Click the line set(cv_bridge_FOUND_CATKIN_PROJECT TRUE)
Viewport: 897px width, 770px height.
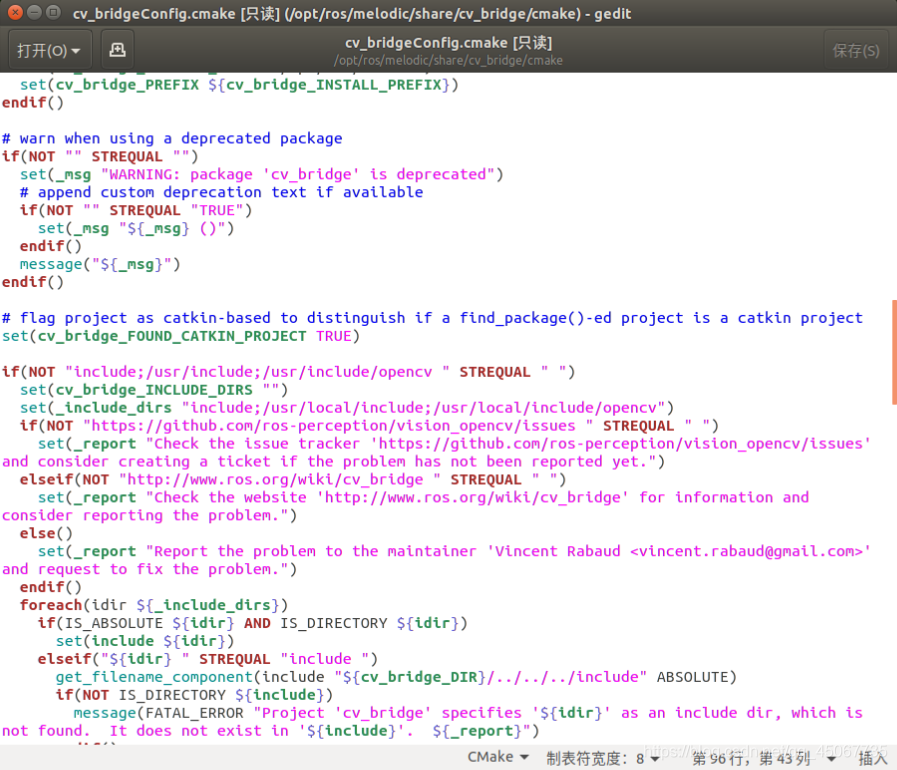coord(181,336)
